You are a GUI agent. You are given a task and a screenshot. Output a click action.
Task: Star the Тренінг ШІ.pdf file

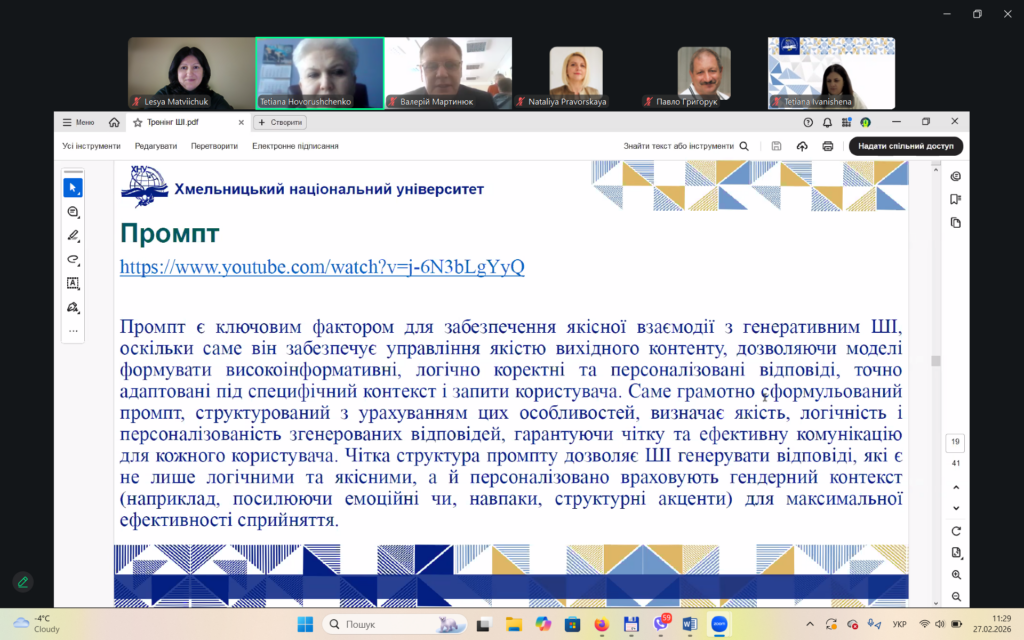pos(138,122)
